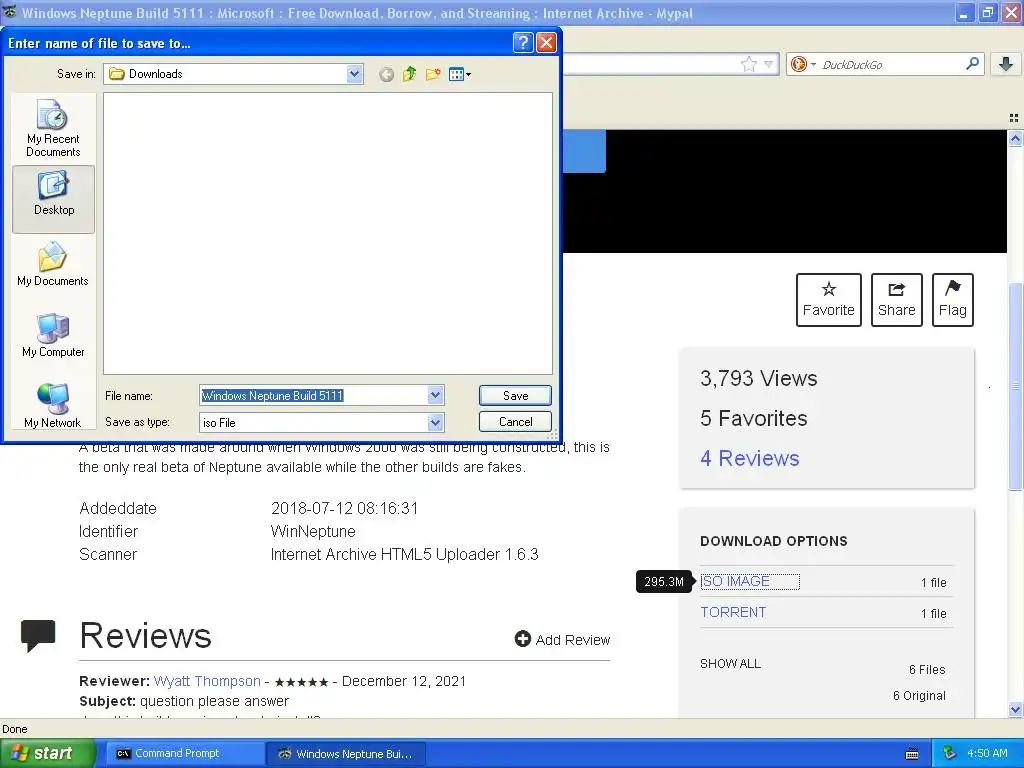This screenshot has height=768, width=1024.
Task: Open My Network in the places bar
Action: pyautogui.click(x=53, y=405)
